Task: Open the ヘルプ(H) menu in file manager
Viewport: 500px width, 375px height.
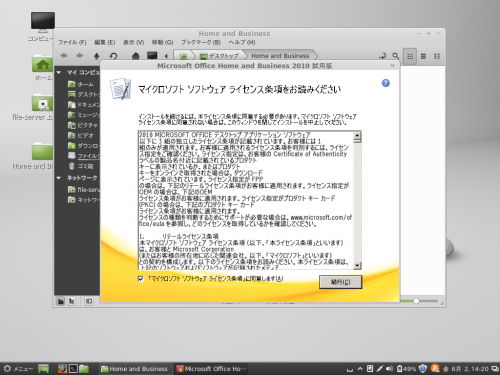Action: pyautogui.click(x=242, y=42)
